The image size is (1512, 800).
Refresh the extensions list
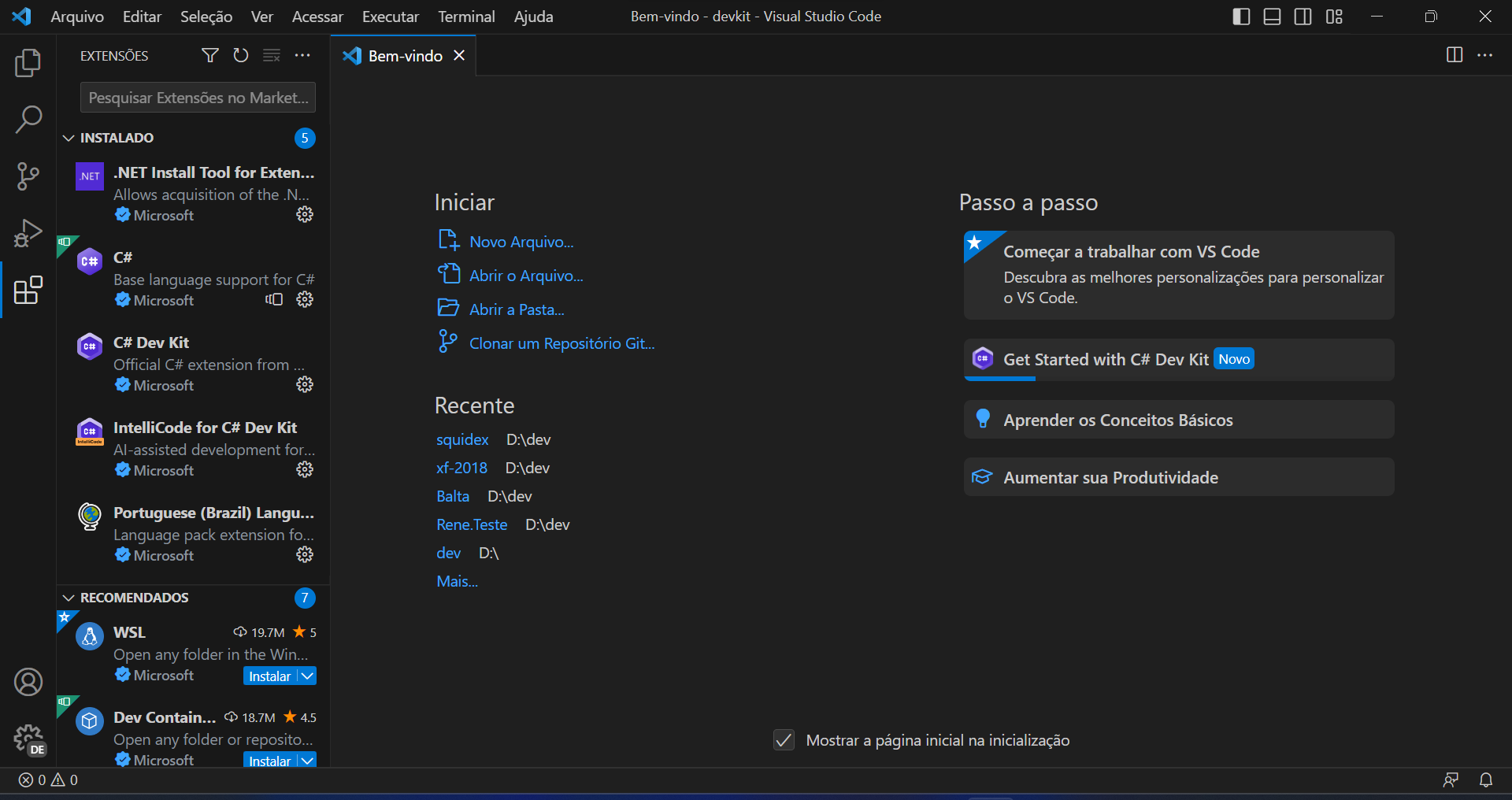241,55
